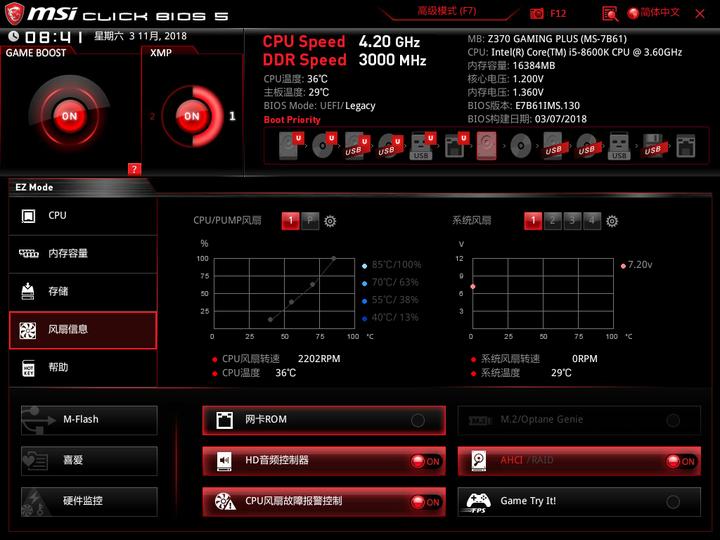
Task: Click CPU fan speed 2202RPM value
Action: tap(319, 359)
